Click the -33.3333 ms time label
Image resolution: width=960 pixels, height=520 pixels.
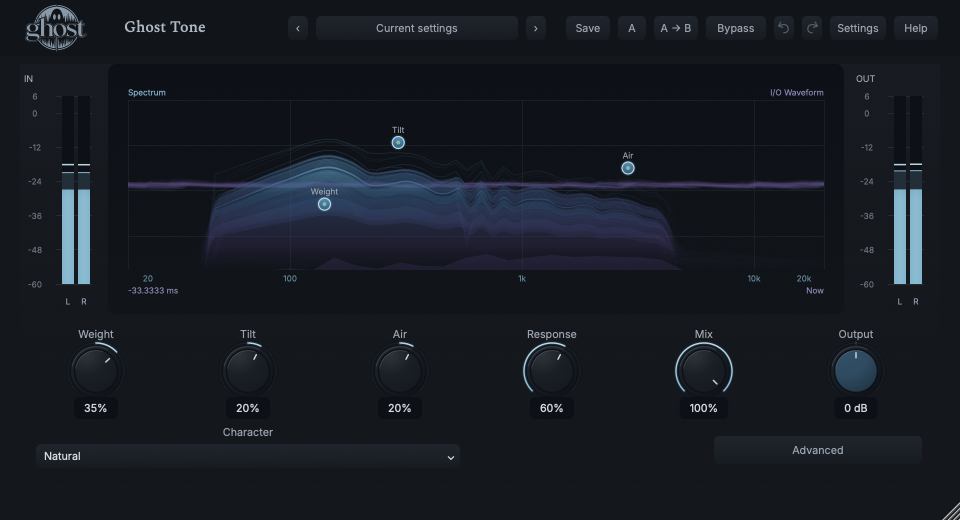click(x=153, y=290)
